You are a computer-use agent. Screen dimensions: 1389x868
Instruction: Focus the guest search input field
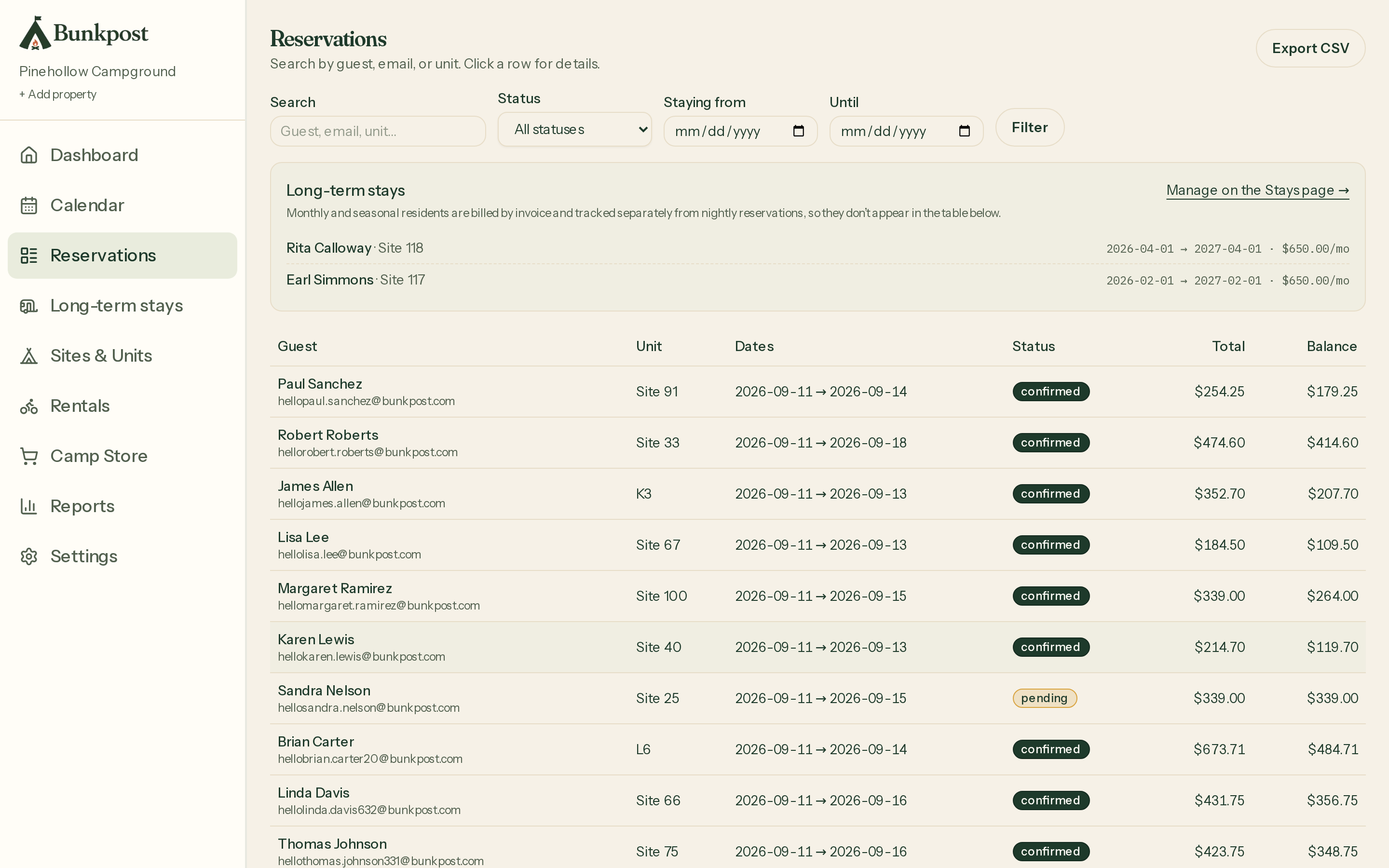pos(378,131)
